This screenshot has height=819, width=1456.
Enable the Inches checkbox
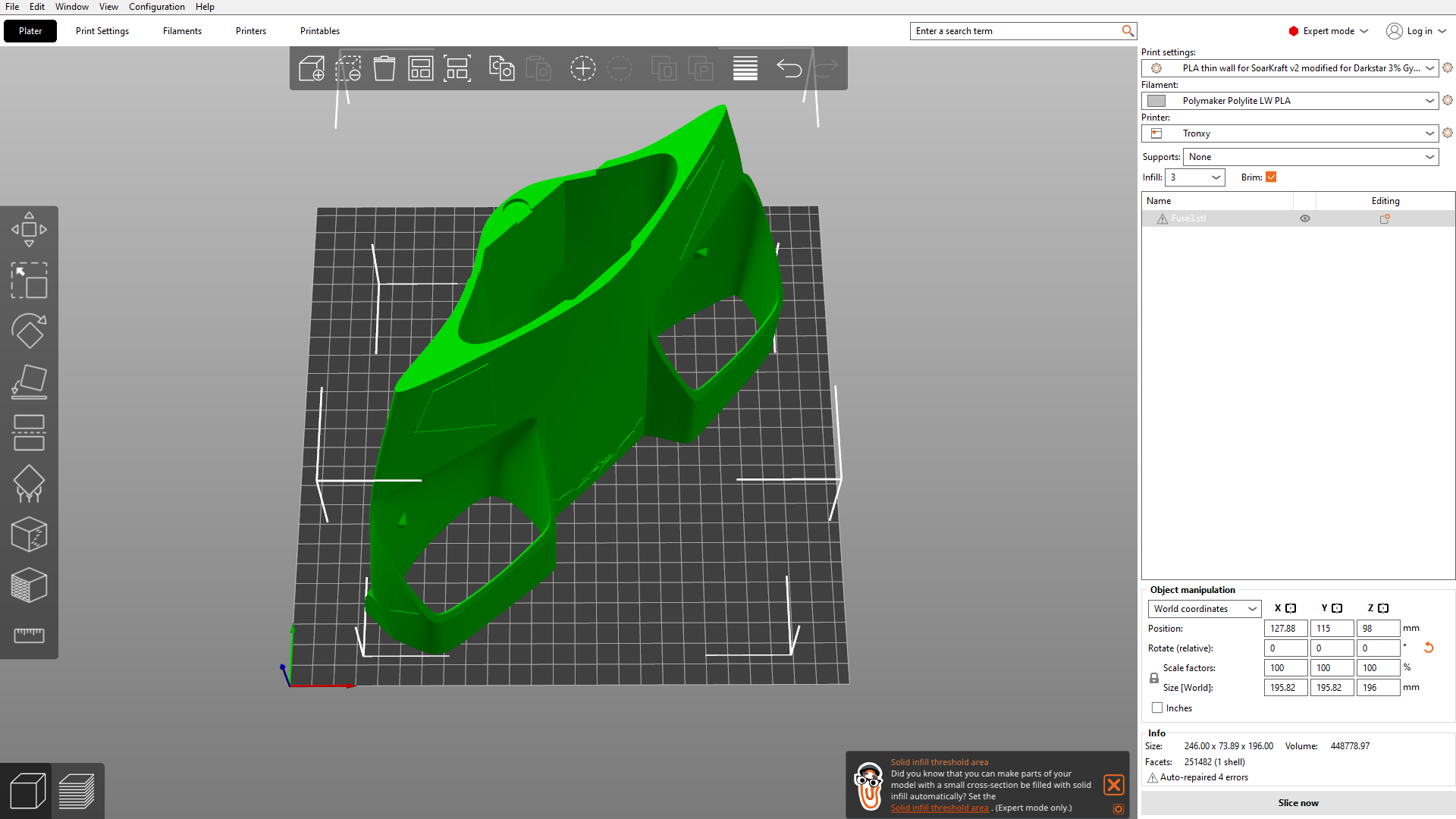[1157, 708]
